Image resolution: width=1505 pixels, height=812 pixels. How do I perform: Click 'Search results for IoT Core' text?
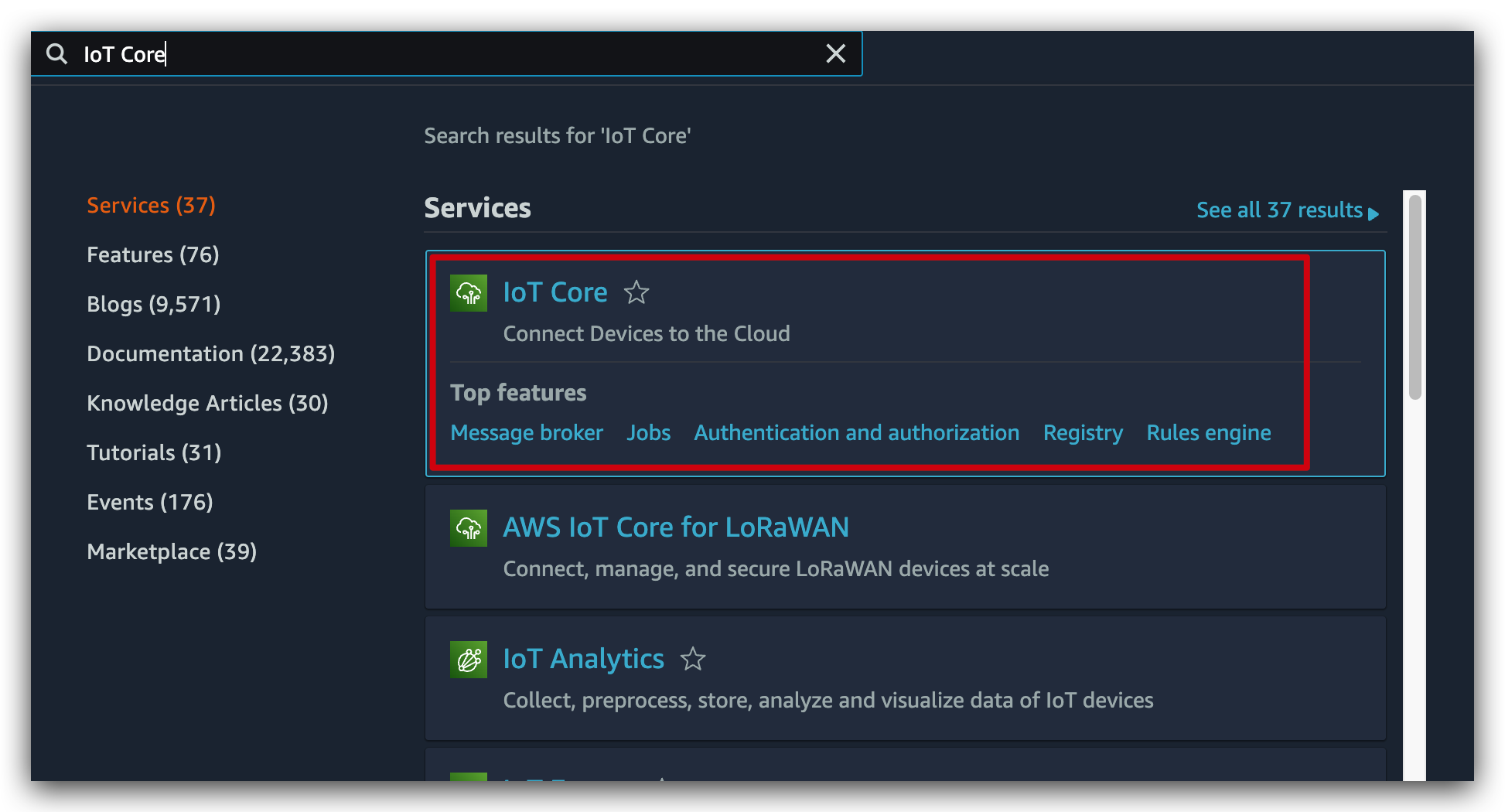(558, 135)
